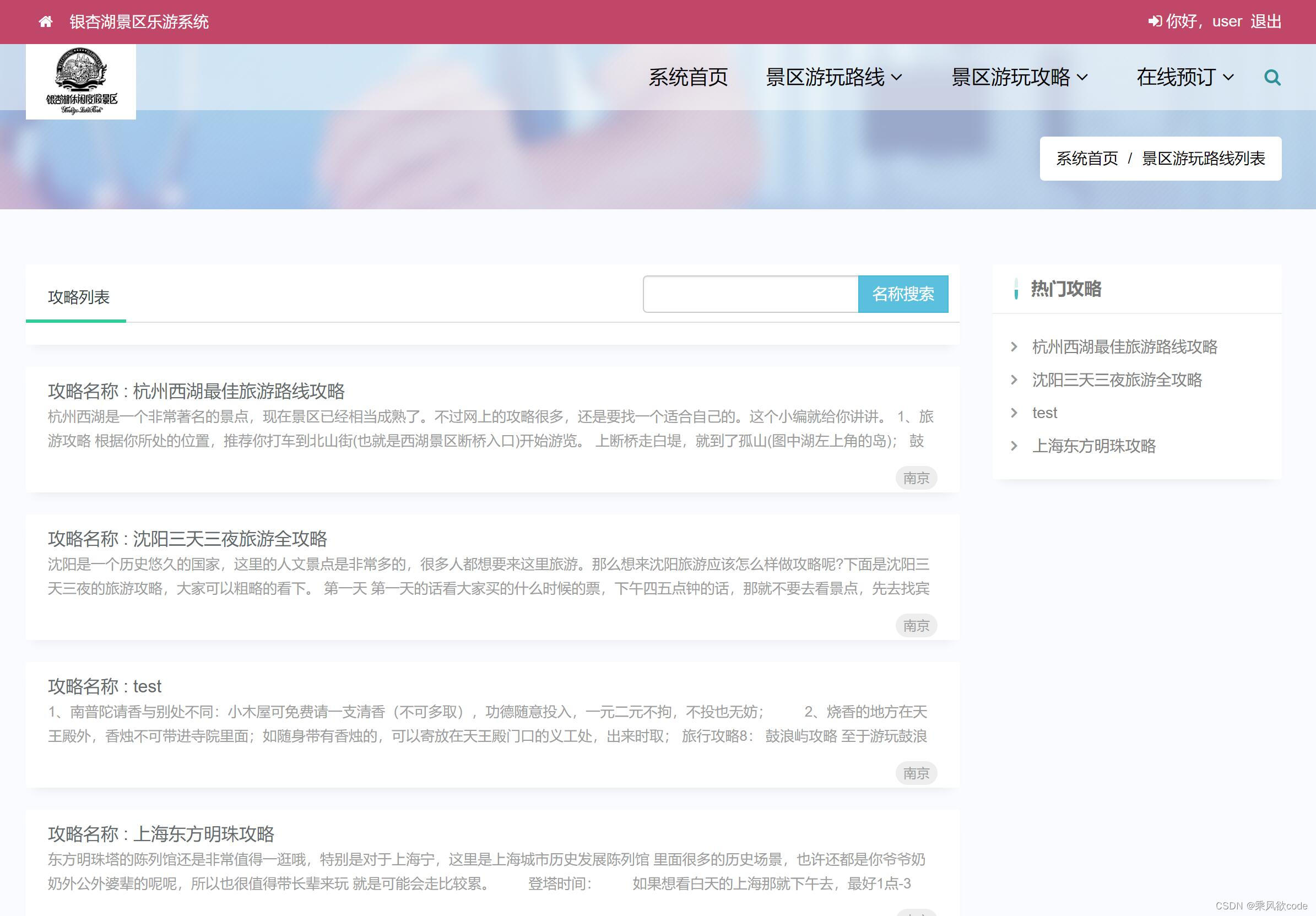1316x916 pixels.
Task: Click chevron icon before 上海东方明珠攻略 in sidebar
Action: 1014,446
